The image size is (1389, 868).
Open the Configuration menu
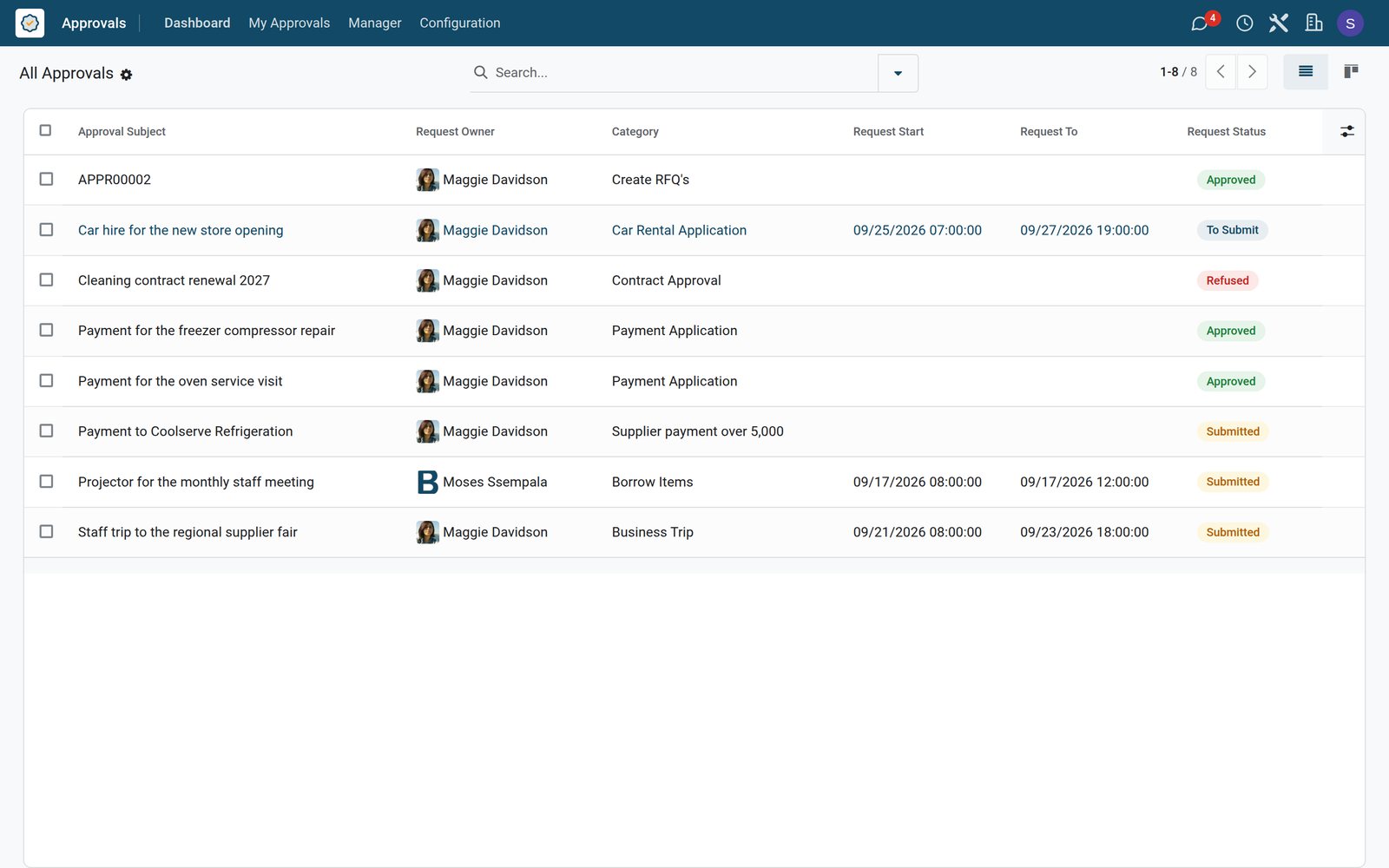(x=459, y=23)
